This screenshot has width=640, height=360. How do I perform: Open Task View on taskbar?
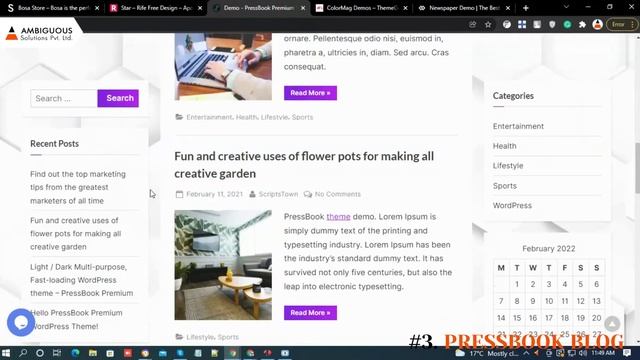[x=57, y=353]
